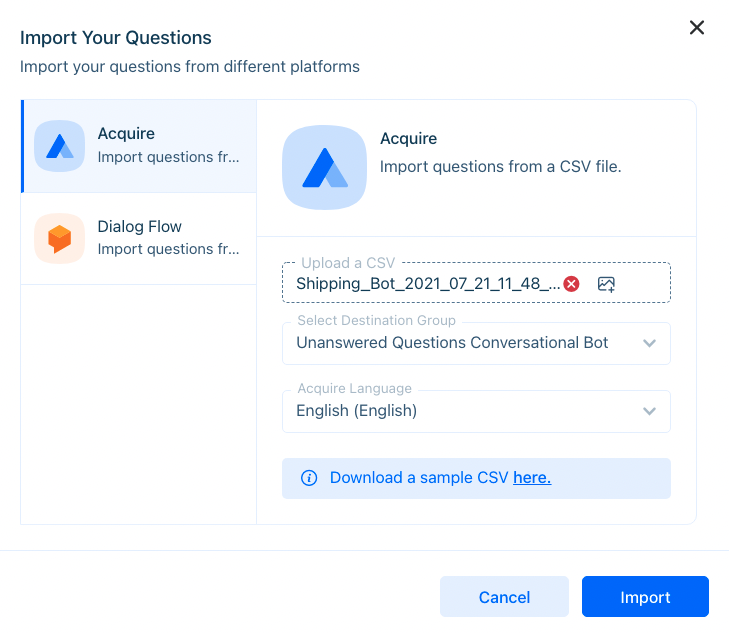The image size is (729, 633).
Task: Open the English (English) language selector
Action: (x=476, y=411)
